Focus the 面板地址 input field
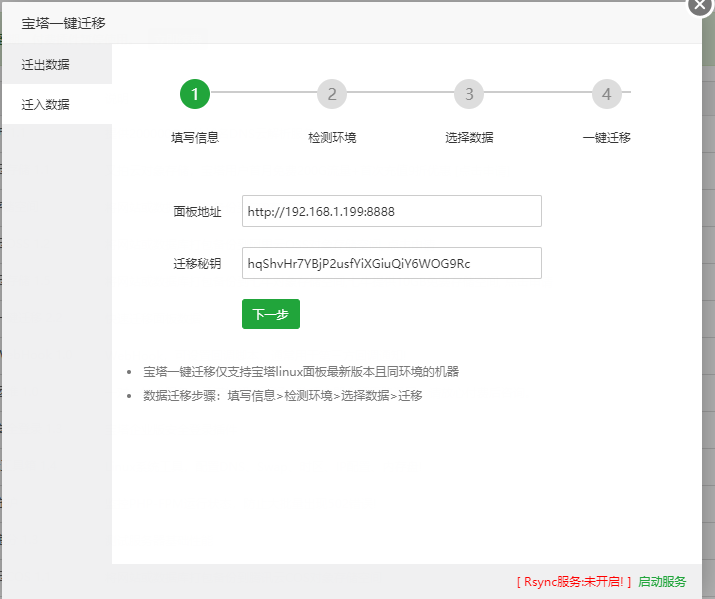The width and height of the screenshot is (715, 599). click(392, 211)
